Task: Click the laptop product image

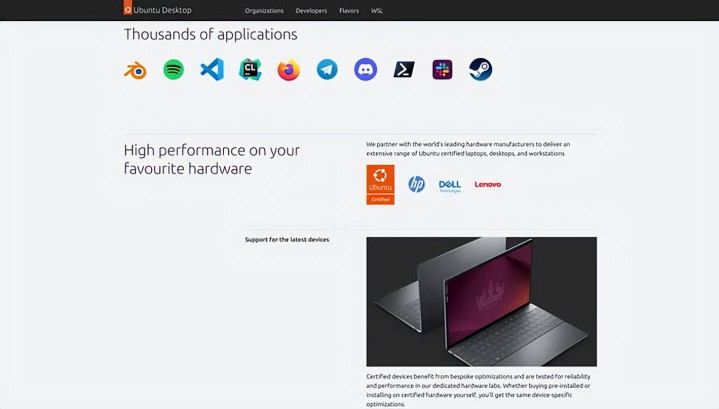Action: (481, 301)
